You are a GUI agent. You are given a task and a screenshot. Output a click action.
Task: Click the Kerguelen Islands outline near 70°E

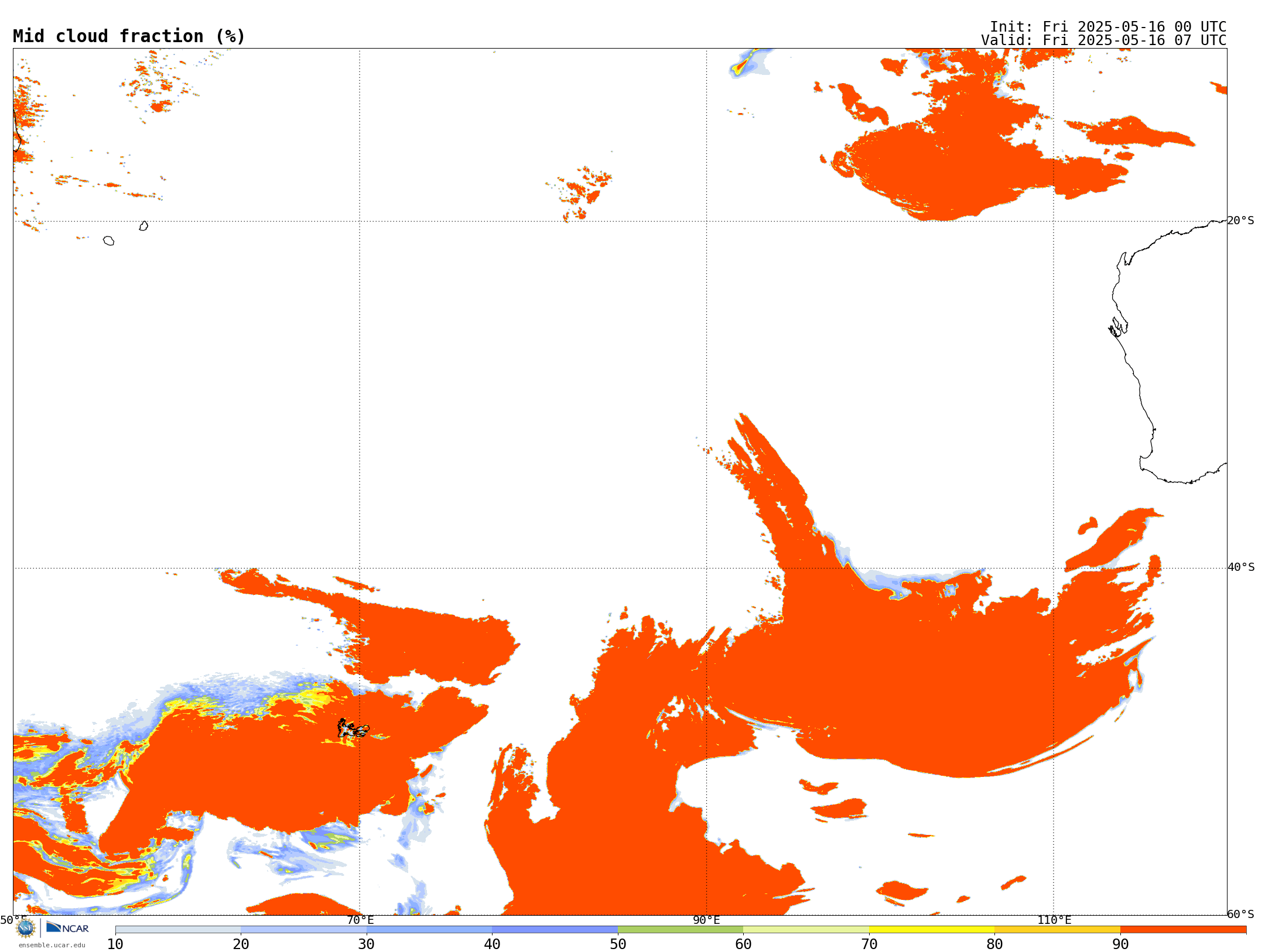[353, 729]
